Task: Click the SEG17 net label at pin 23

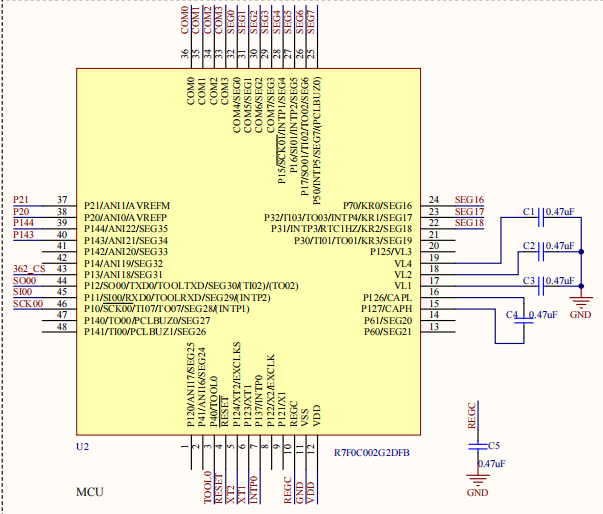Action: coord(469,212)
